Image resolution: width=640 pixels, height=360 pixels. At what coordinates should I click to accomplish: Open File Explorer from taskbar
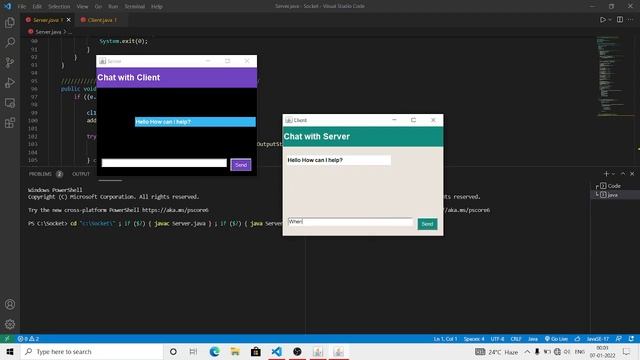(x=235, y=352)
